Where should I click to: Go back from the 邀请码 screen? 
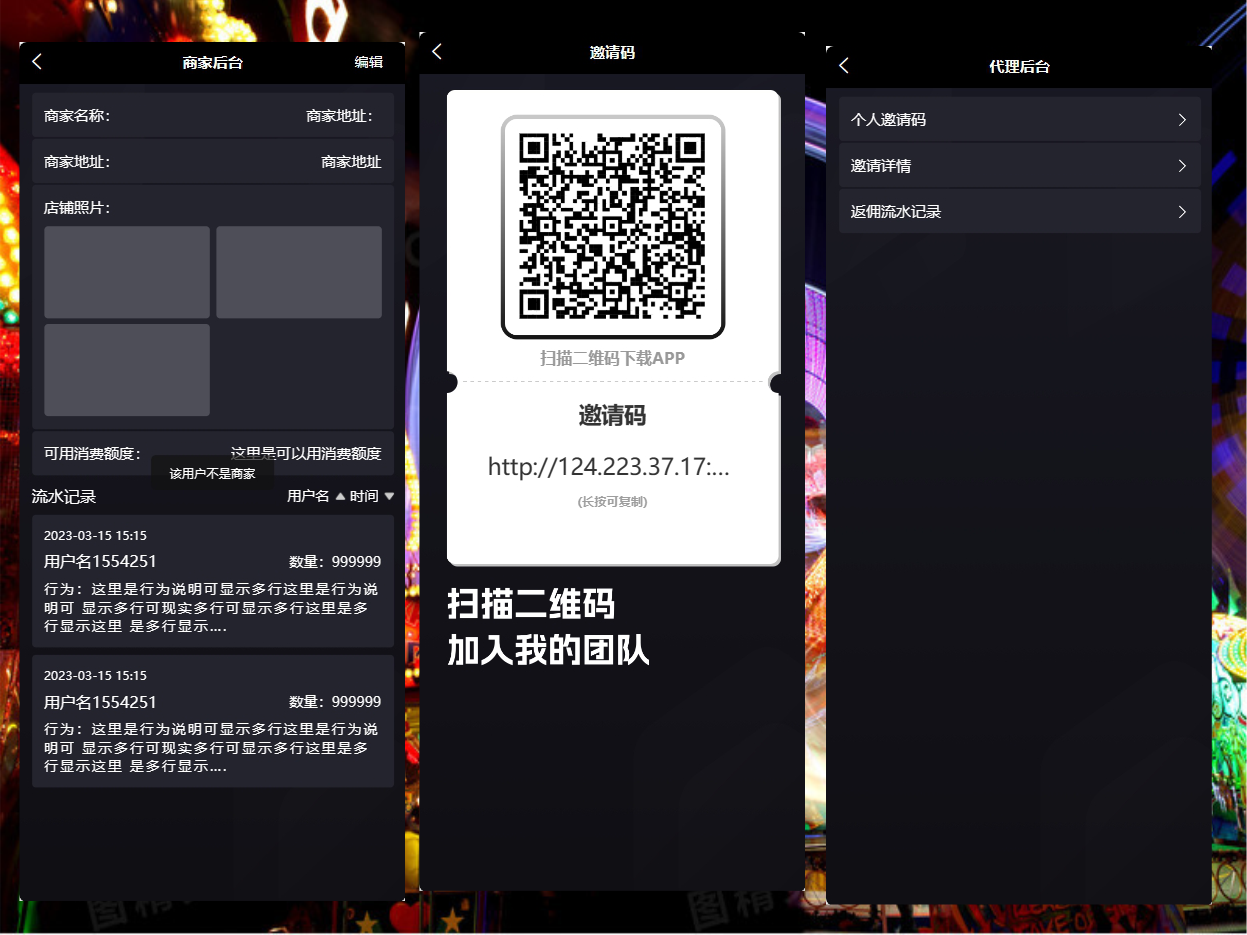[437, 52]
